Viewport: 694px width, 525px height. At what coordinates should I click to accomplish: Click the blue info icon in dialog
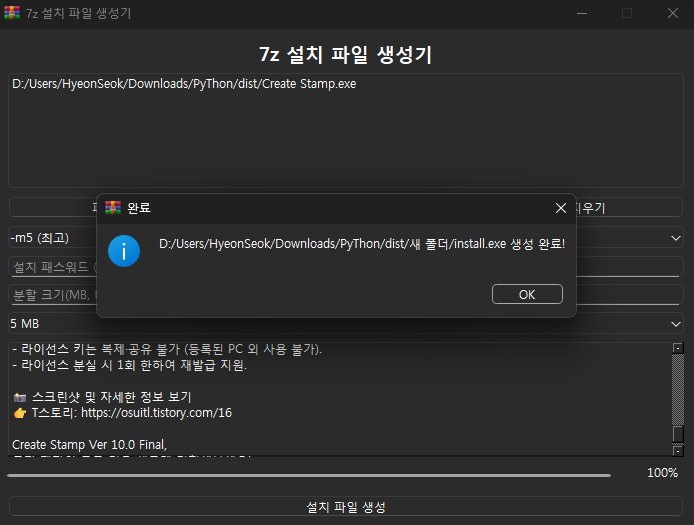[124, 251]
